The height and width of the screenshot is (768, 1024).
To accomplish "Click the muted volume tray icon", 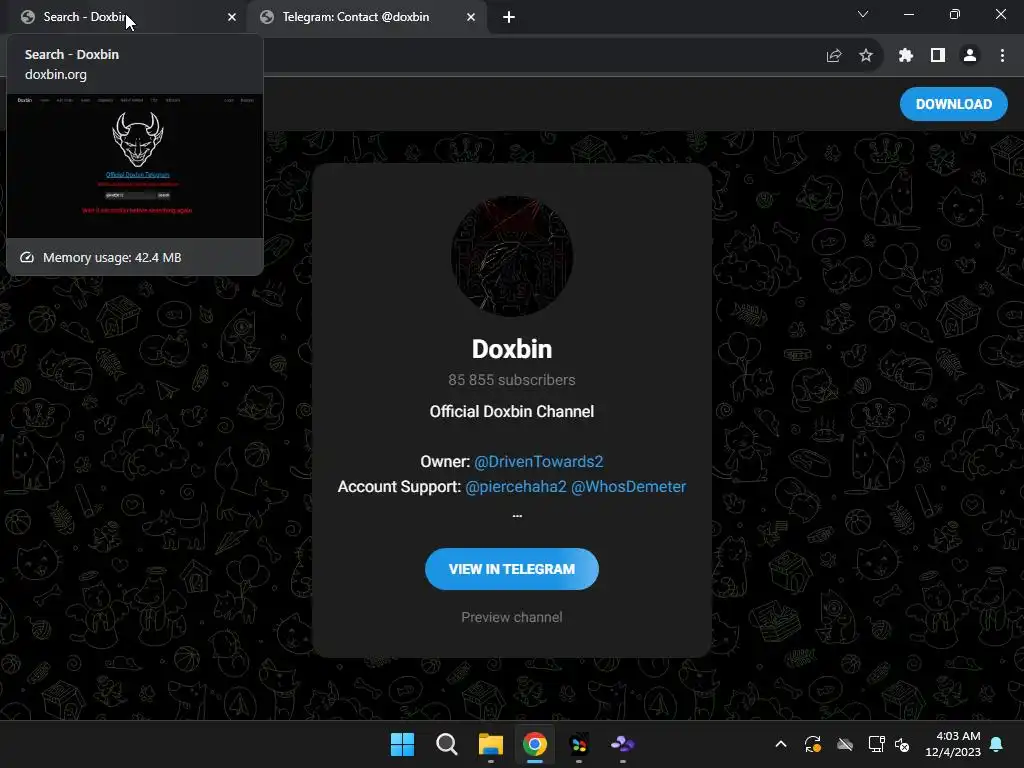I will point(902,744).
